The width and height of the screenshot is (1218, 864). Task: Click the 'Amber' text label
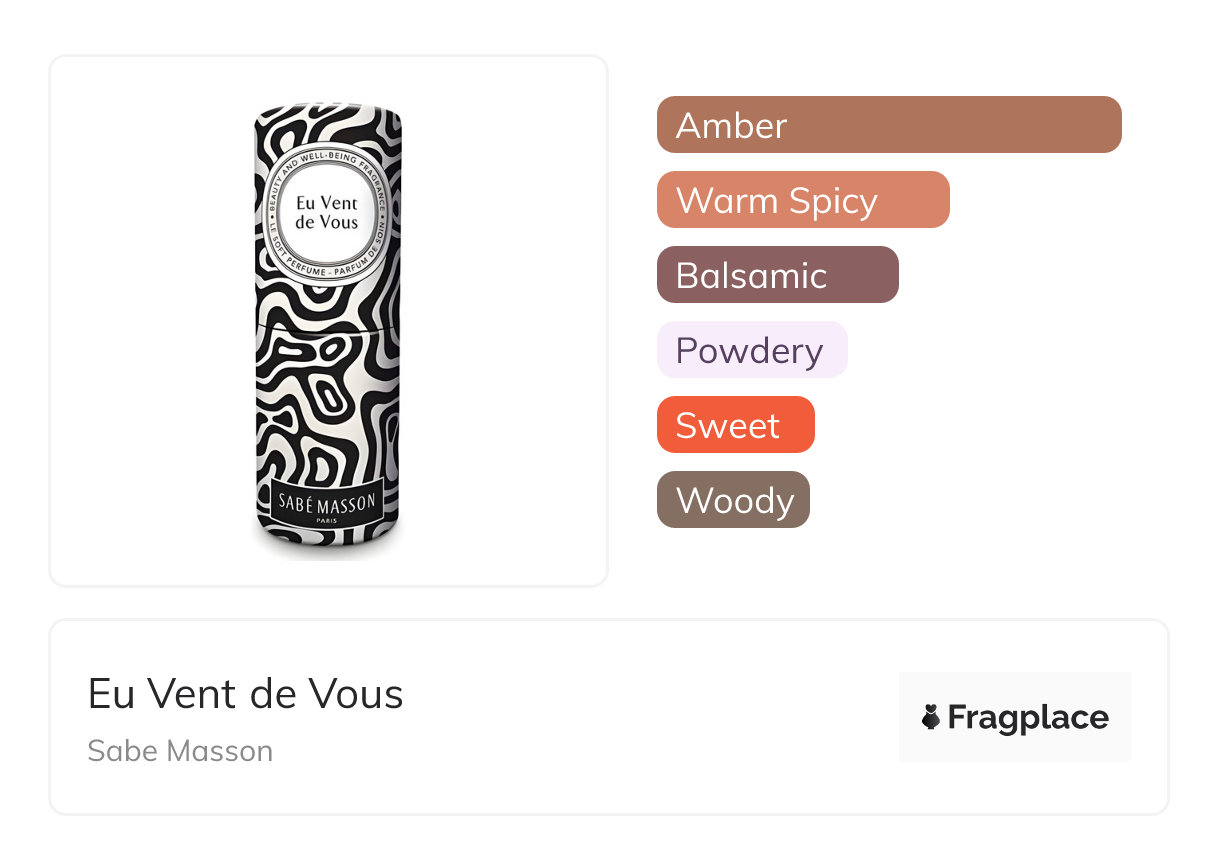pos(731,126)
